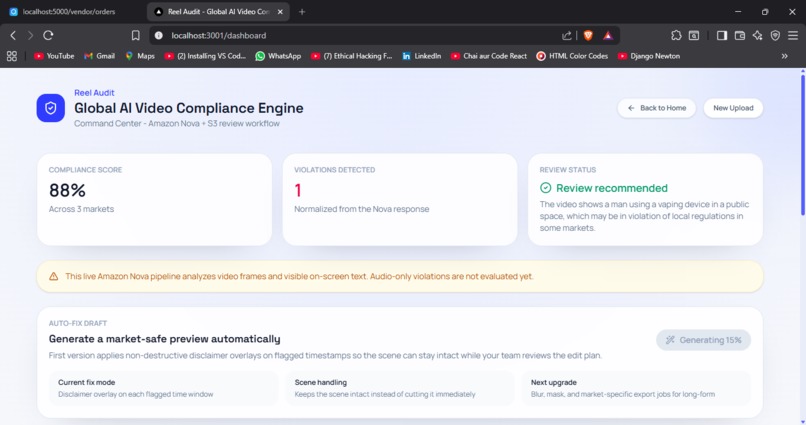Image resolution: width=806 pixels, height=425 pixels.
Task: Open the browser hamburger menu
Action: click(793, 35)
